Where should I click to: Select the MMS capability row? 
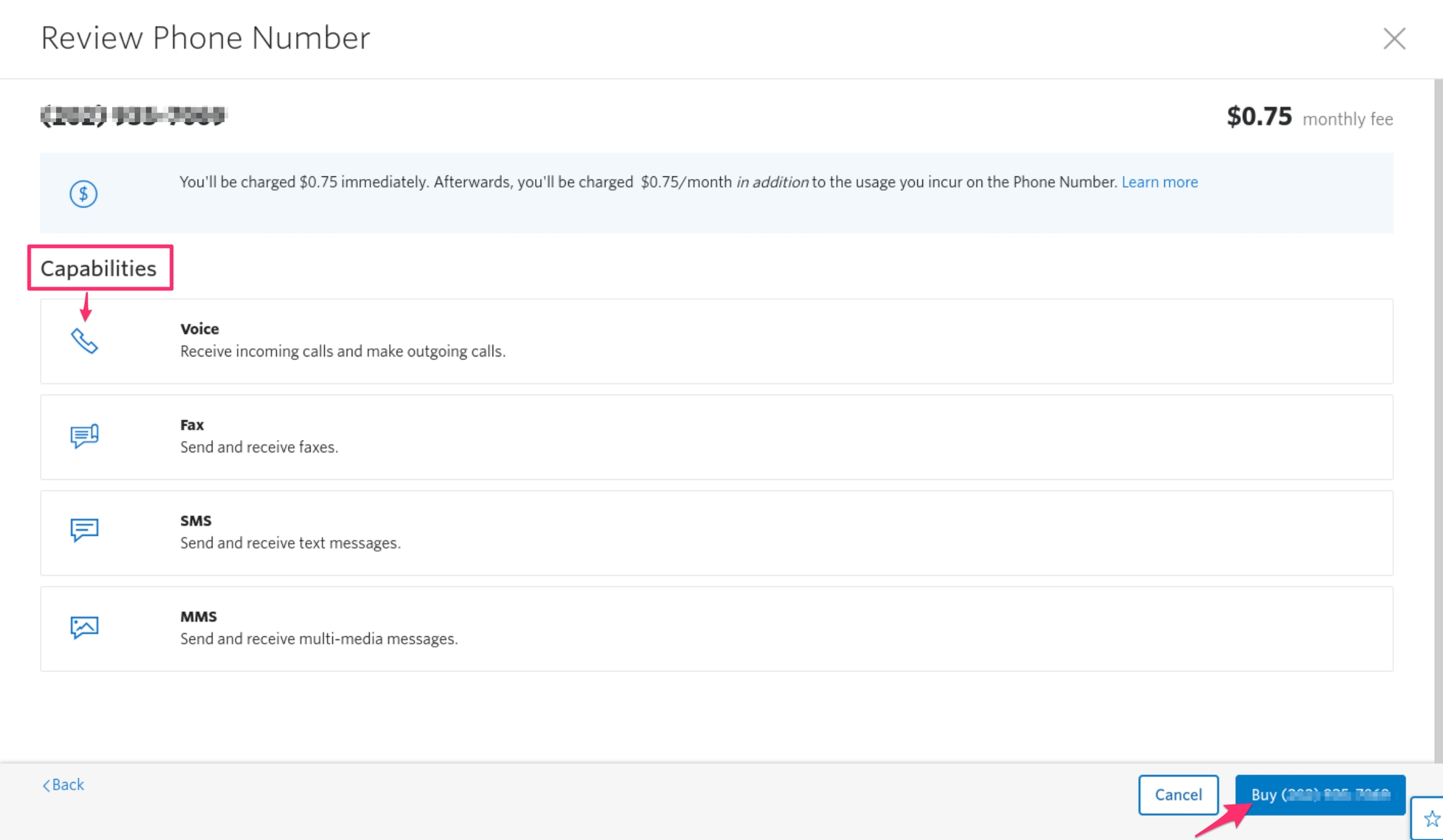pyautogui.click(x=716, y=628)
